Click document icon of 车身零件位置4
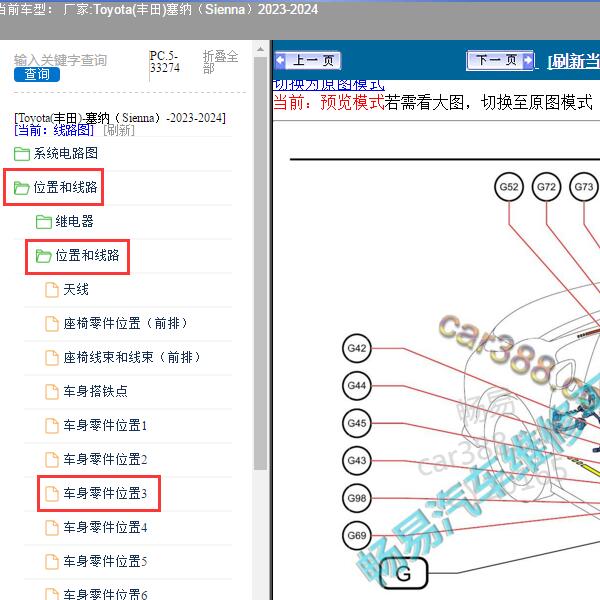 52,528
